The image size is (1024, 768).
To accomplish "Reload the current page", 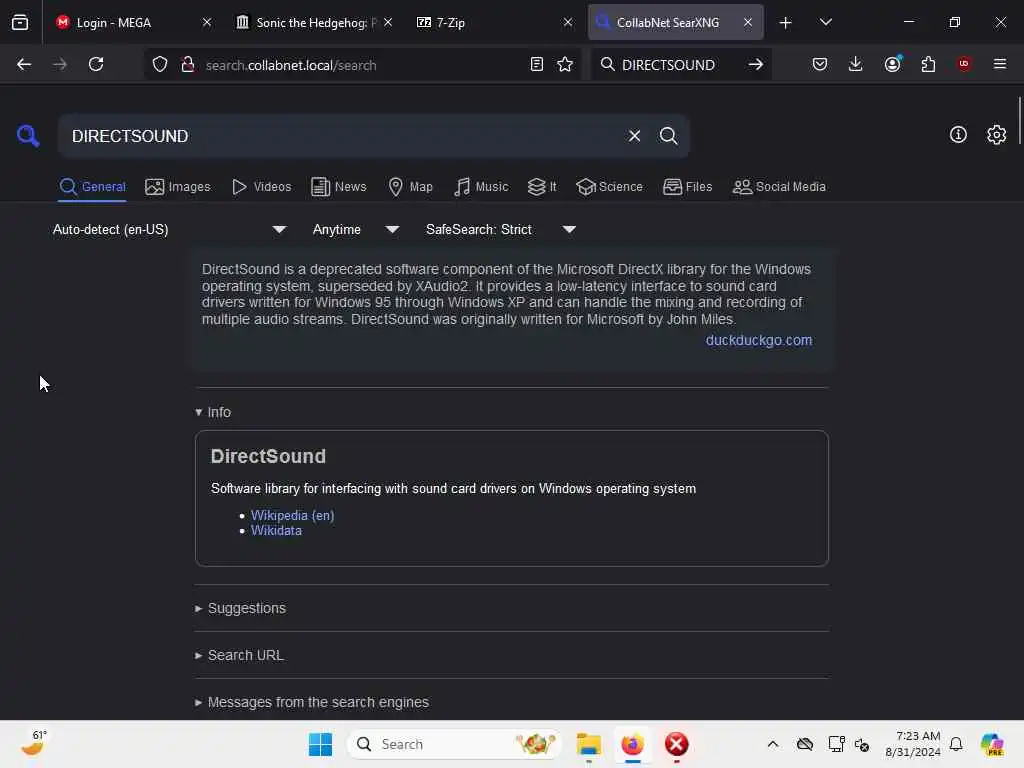I will pyautogui.click(x=96, y=64).
